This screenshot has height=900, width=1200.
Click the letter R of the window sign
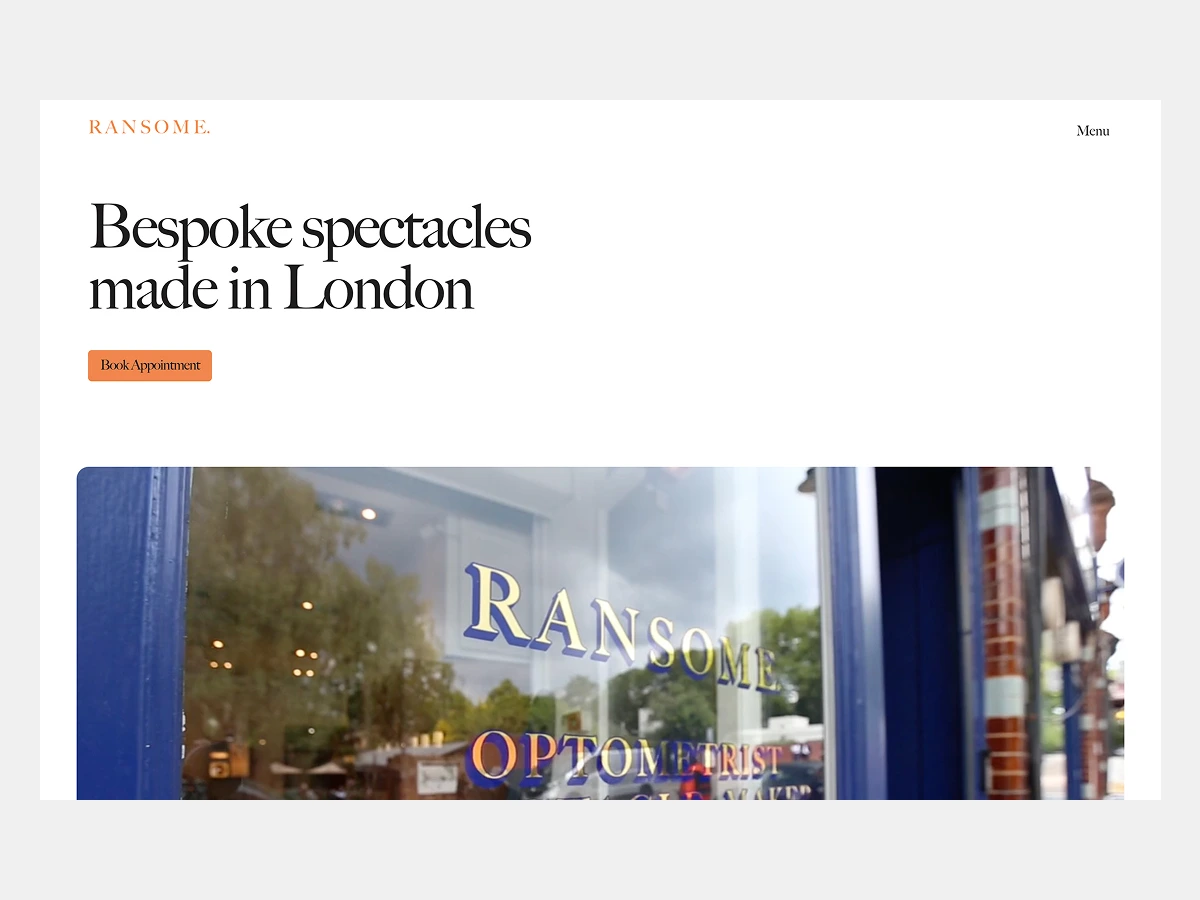496,603
